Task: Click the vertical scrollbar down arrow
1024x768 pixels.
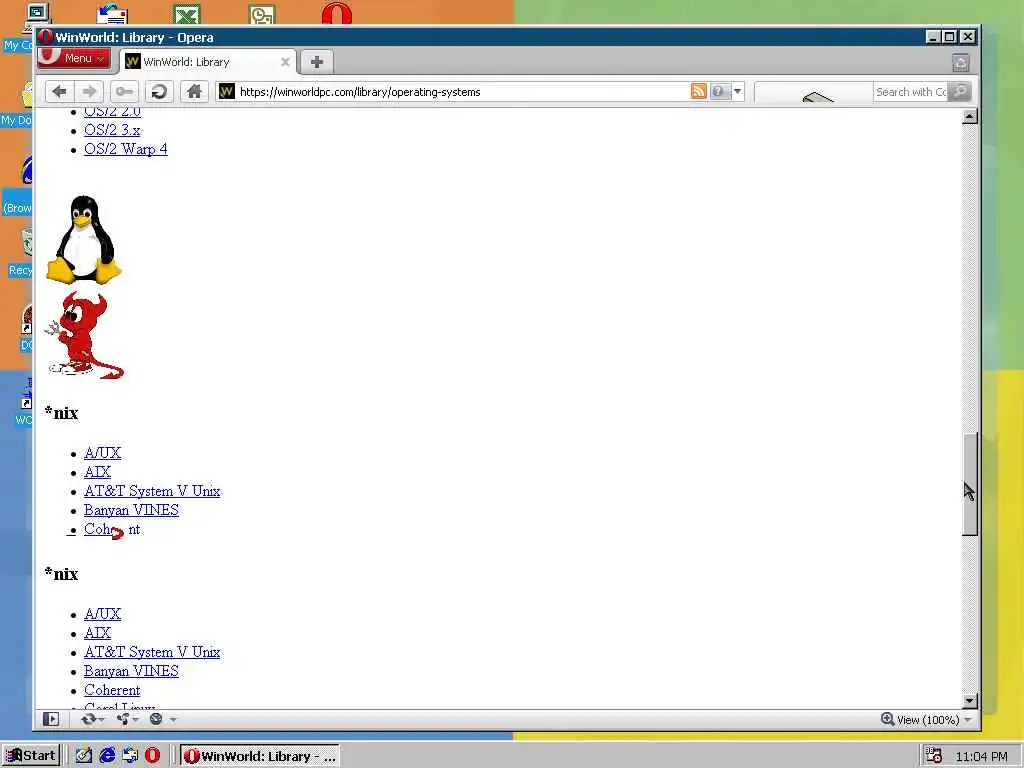Action: (x=970, y=701)
